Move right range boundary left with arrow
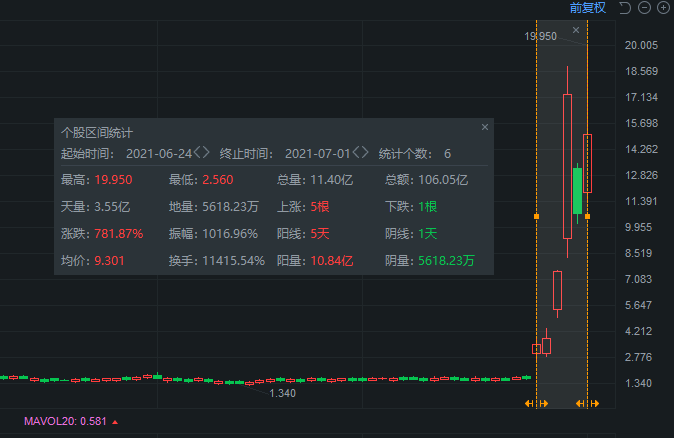 pyautogui.click(x=581, y=403)
